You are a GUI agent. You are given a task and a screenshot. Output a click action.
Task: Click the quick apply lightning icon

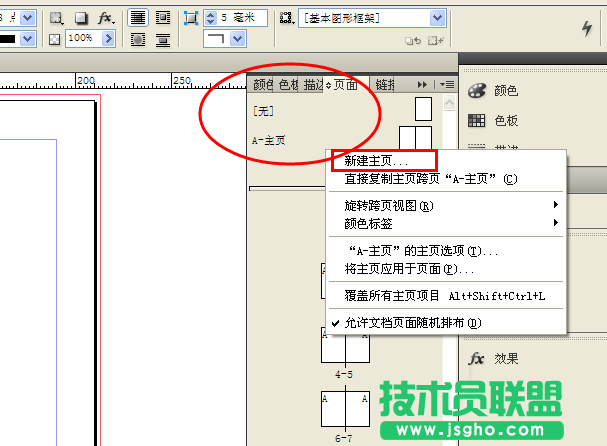coord(587,28)
